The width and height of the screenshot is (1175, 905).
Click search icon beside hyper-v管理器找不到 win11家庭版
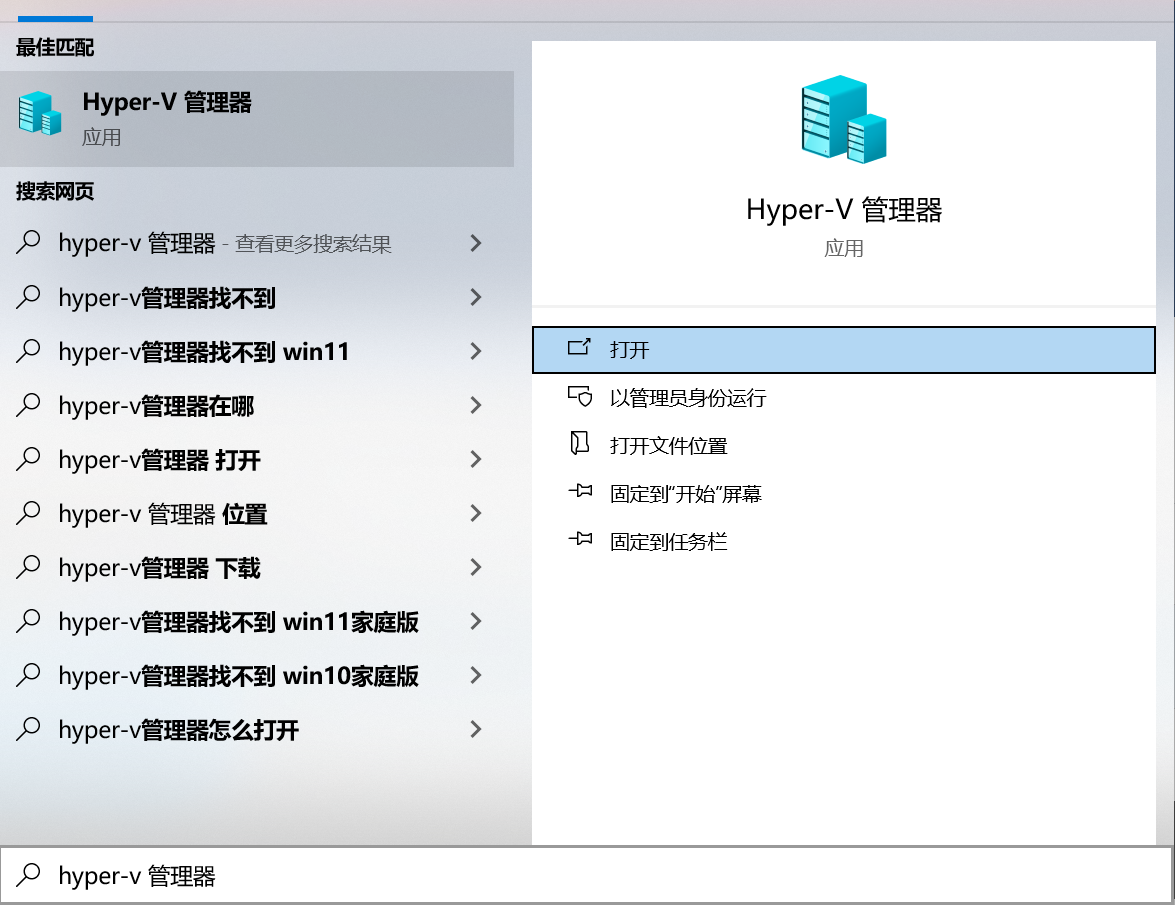[28, 620]
